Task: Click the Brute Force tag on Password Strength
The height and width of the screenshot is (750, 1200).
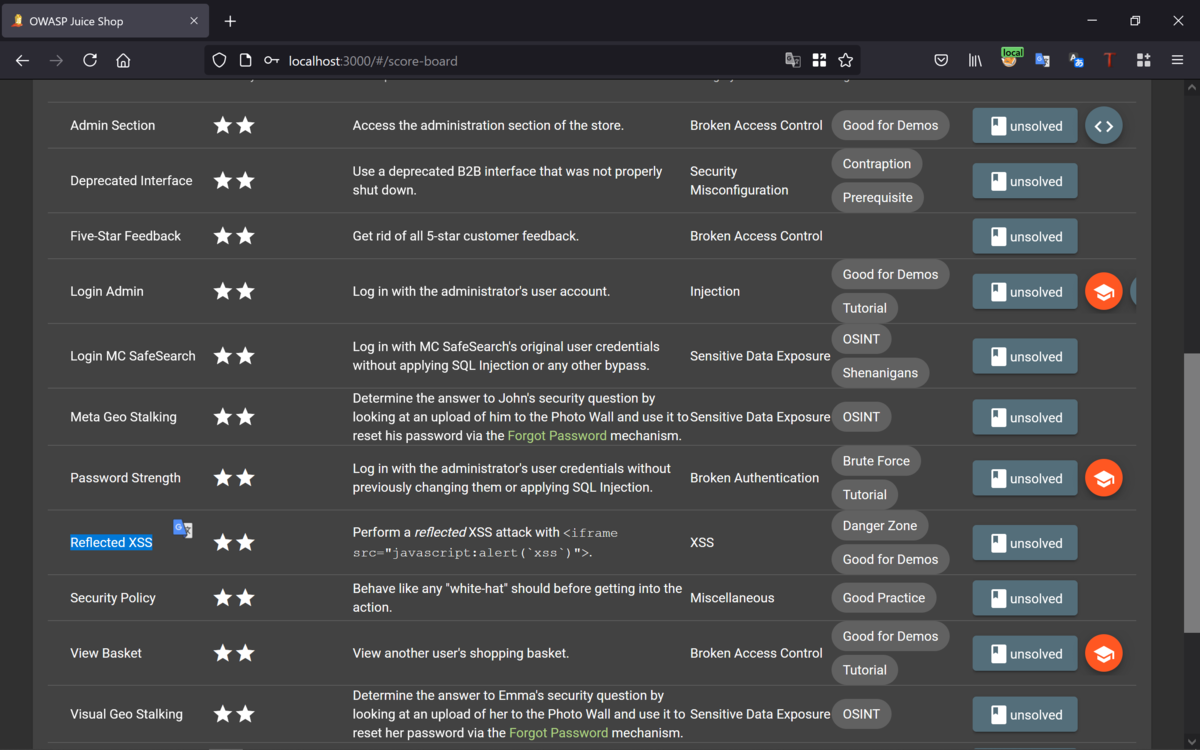Action: pos(876,461)
